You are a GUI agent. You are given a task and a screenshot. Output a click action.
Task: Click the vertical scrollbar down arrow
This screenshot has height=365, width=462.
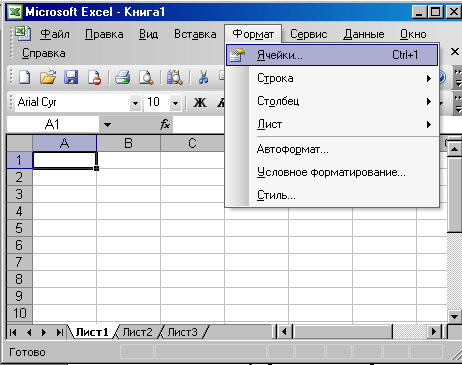tap(454, 316)
